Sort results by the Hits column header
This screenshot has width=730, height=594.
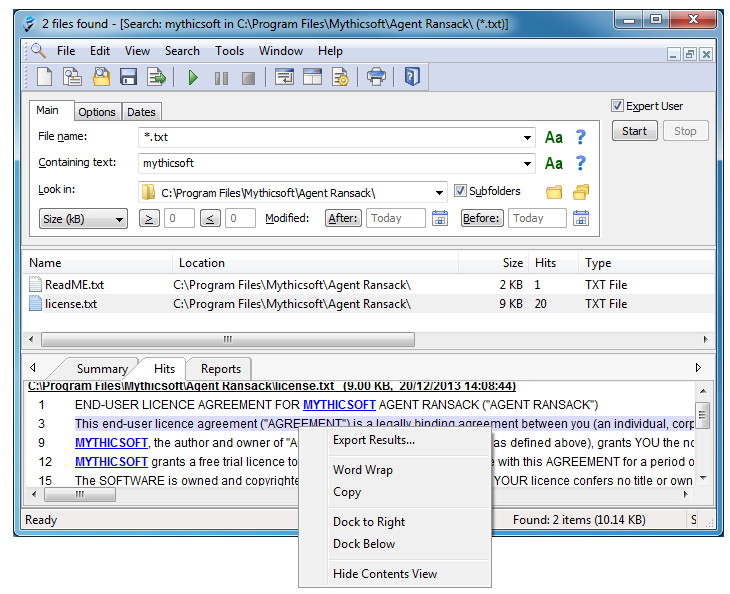(x=553, y=263)
